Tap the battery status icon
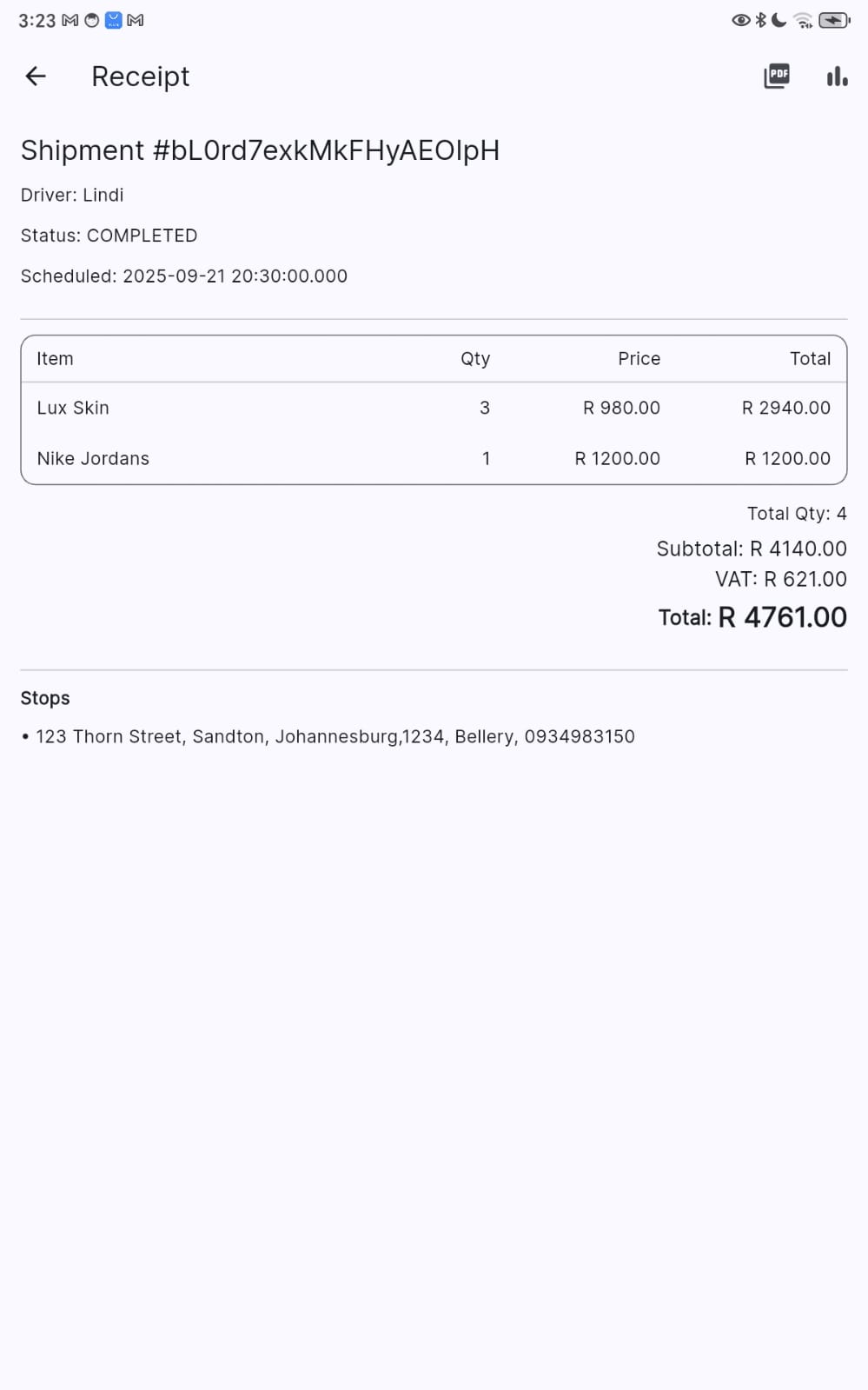868x1390 pixels. pos(834,20)
